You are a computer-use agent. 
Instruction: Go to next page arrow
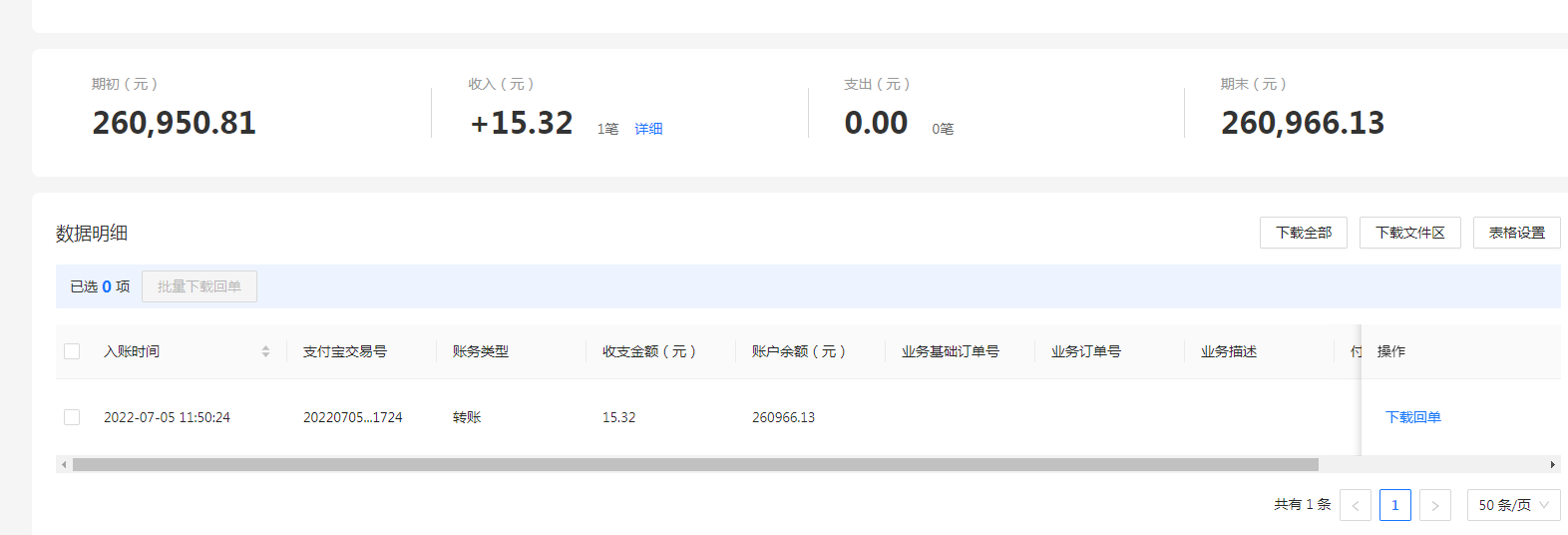coord(1435,505)
